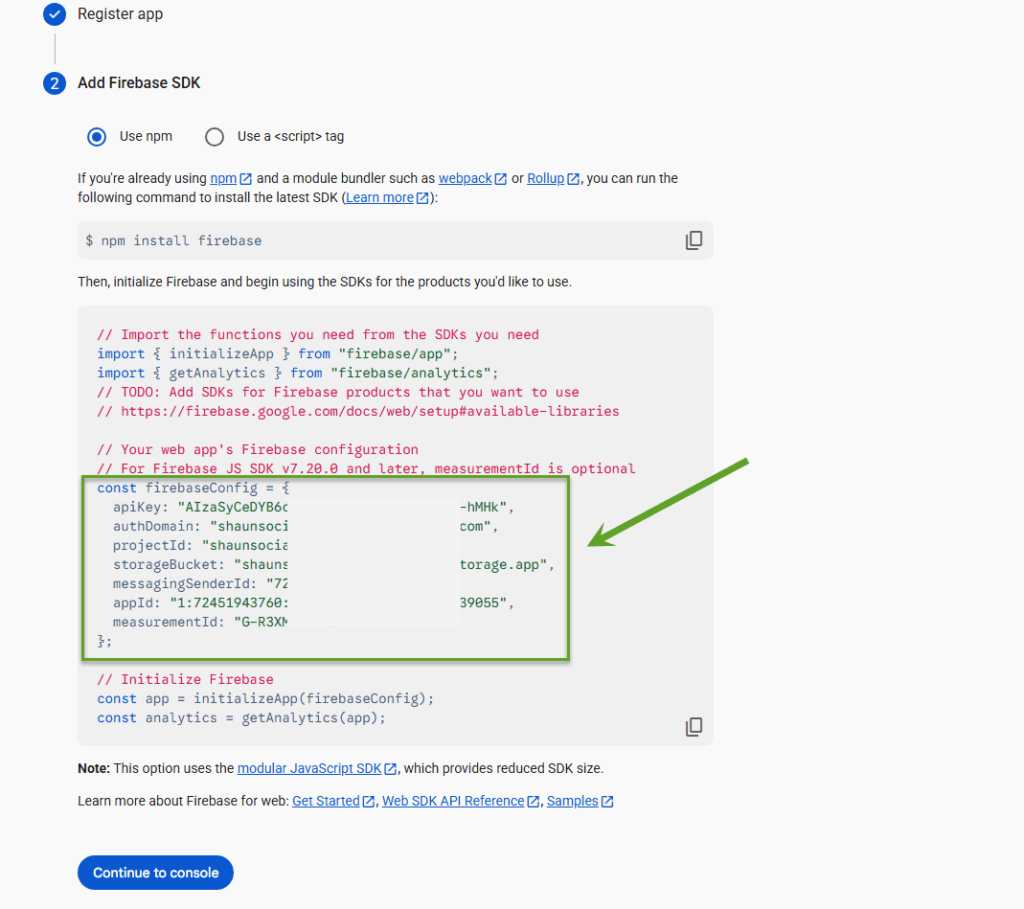Copy the npm install firebase command

(693, 240)
